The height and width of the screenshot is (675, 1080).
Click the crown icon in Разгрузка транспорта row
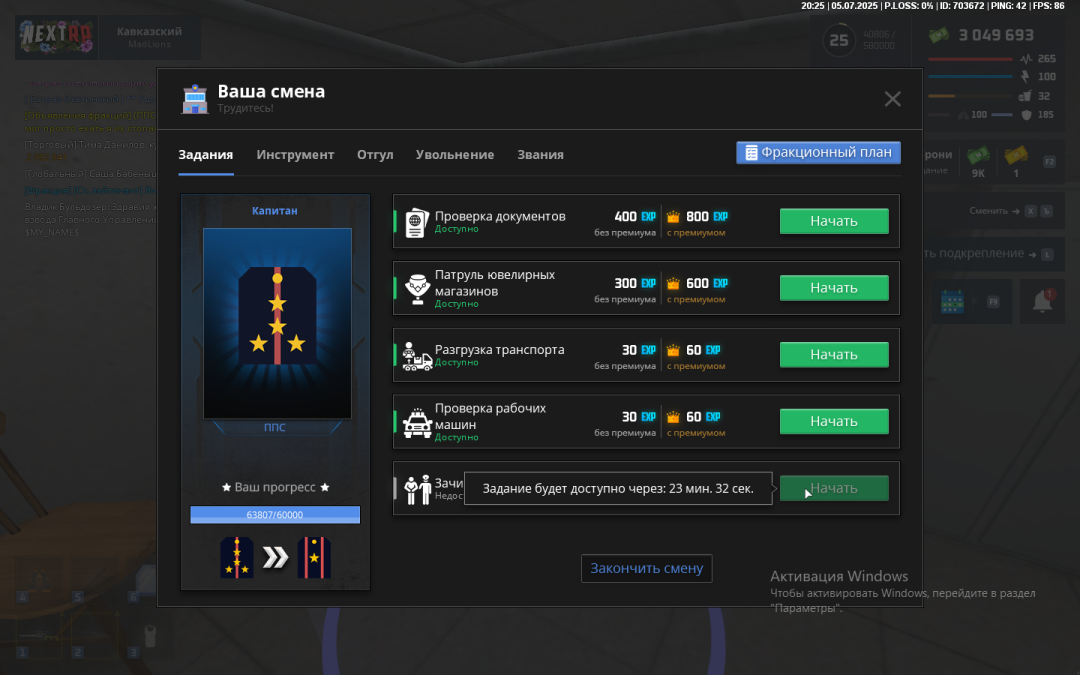673,351
